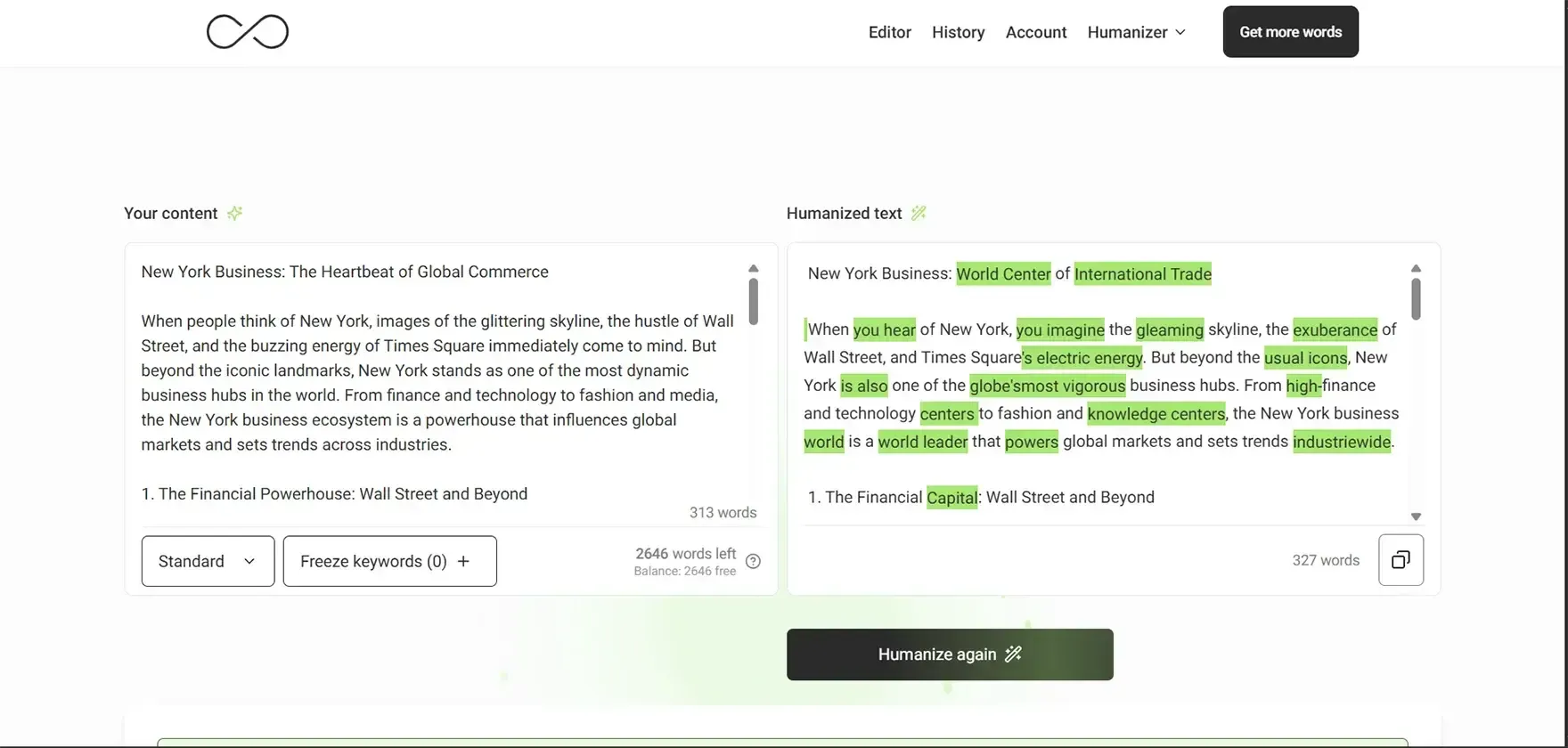Click magic wand icon beside Humanized text
Viewport: 1568px width, 748px height.
point(919,213)
